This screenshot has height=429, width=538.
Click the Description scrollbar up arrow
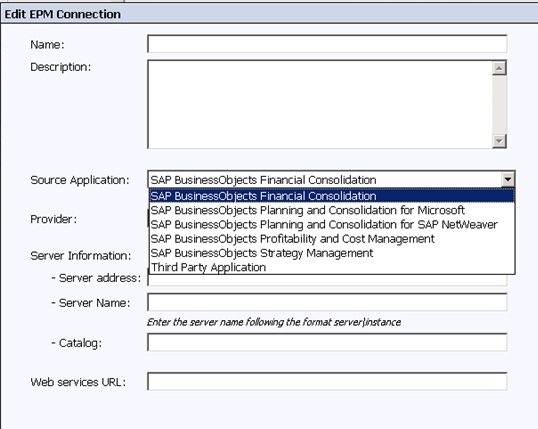[x=499, y=68]
